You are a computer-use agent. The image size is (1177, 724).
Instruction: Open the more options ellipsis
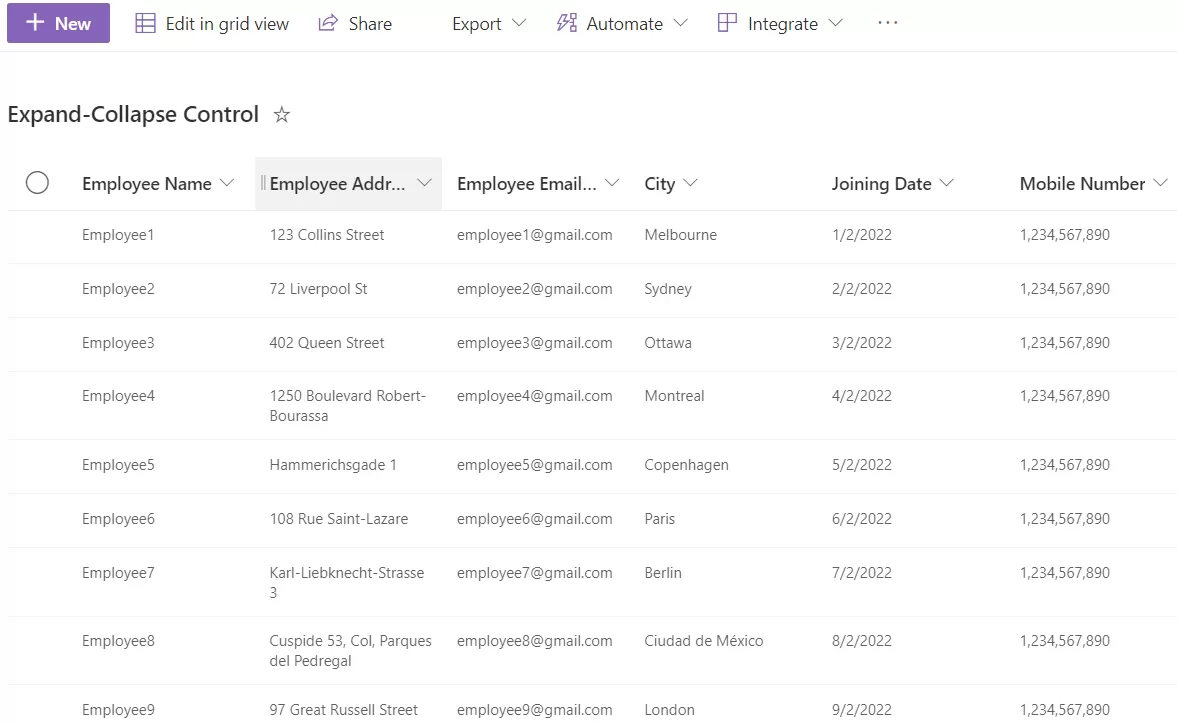(x=887, y=24)
